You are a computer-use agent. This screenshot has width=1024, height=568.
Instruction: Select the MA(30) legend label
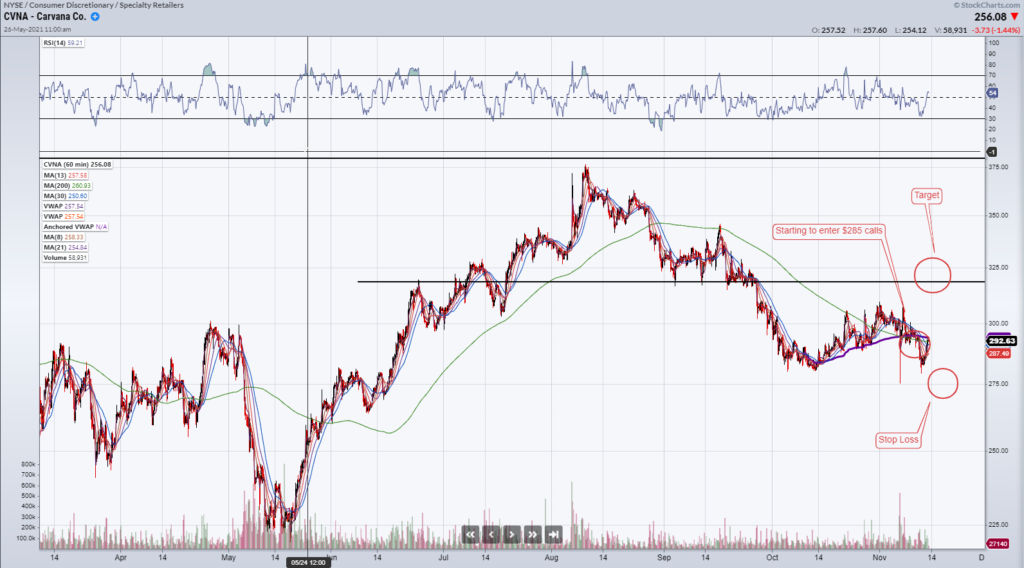(x=65, y=196)
